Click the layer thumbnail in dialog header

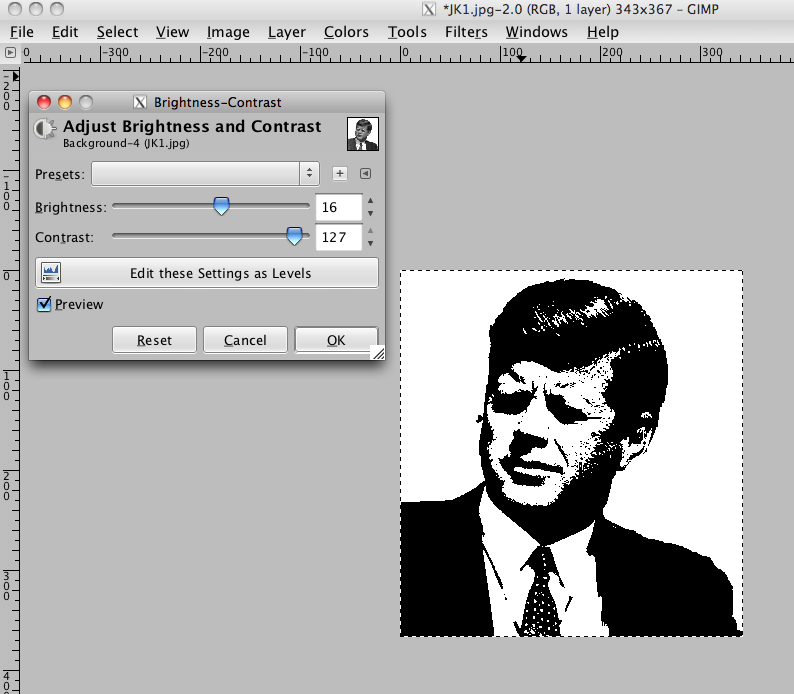click(363, 134)
